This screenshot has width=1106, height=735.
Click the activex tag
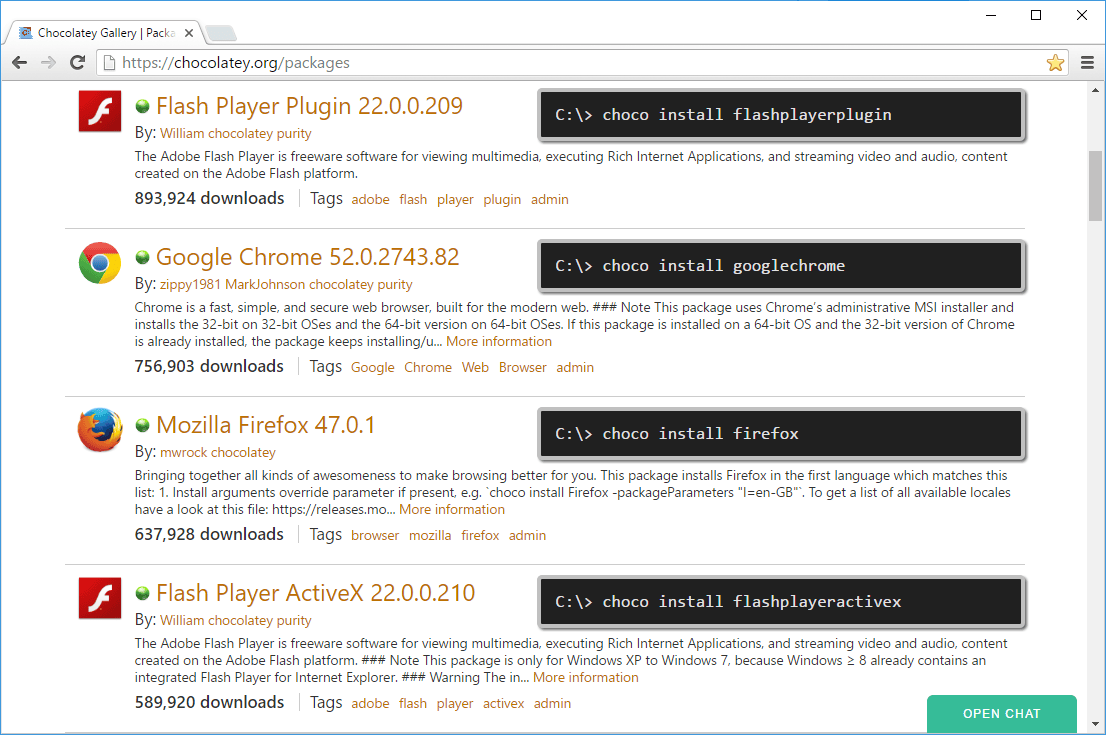(504, 703)
